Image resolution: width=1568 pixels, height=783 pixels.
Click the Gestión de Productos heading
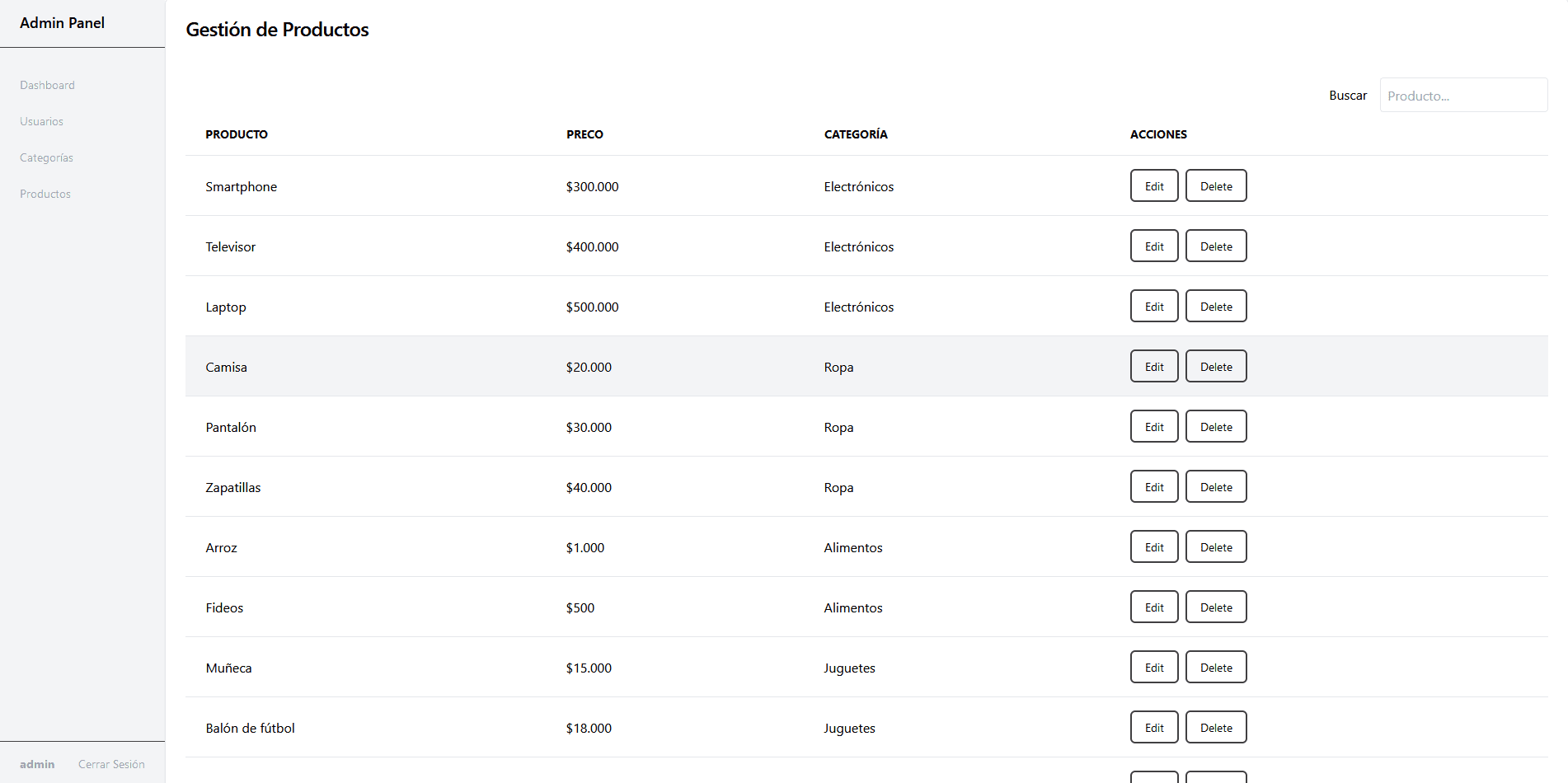coord(277,30)
